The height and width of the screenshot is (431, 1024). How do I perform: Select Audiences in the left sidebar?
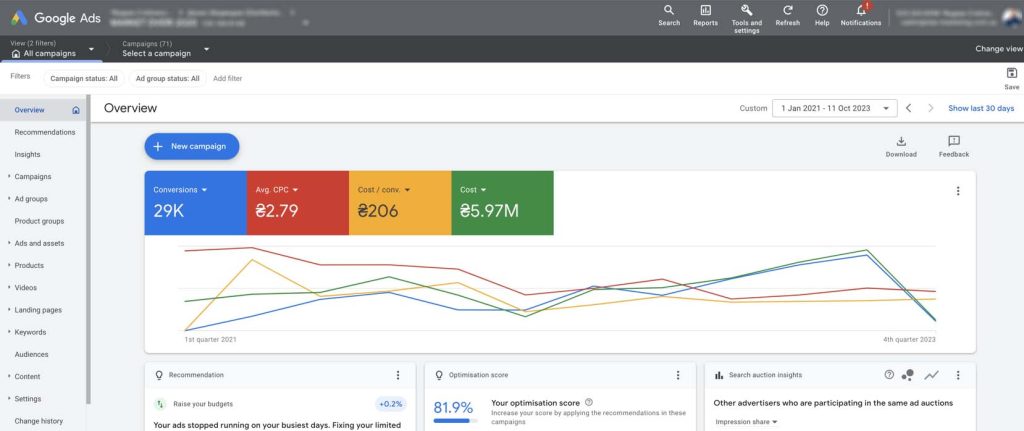(32, 354)
